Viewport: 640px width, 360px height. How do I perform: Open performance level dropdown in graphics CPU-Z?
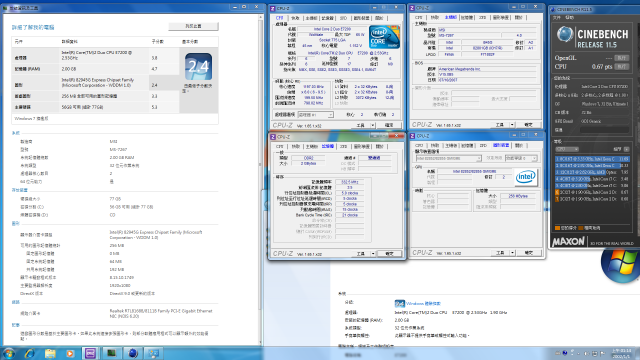[x=521, y=158]
